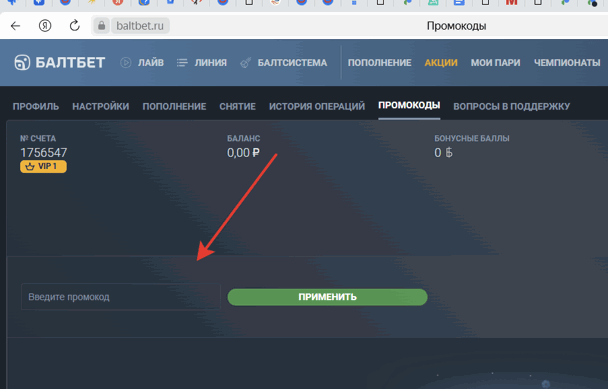Click the balance value 0,00 ₽
Screen dimensions: 608x389
pyautogui.click(x=244, y=153)
